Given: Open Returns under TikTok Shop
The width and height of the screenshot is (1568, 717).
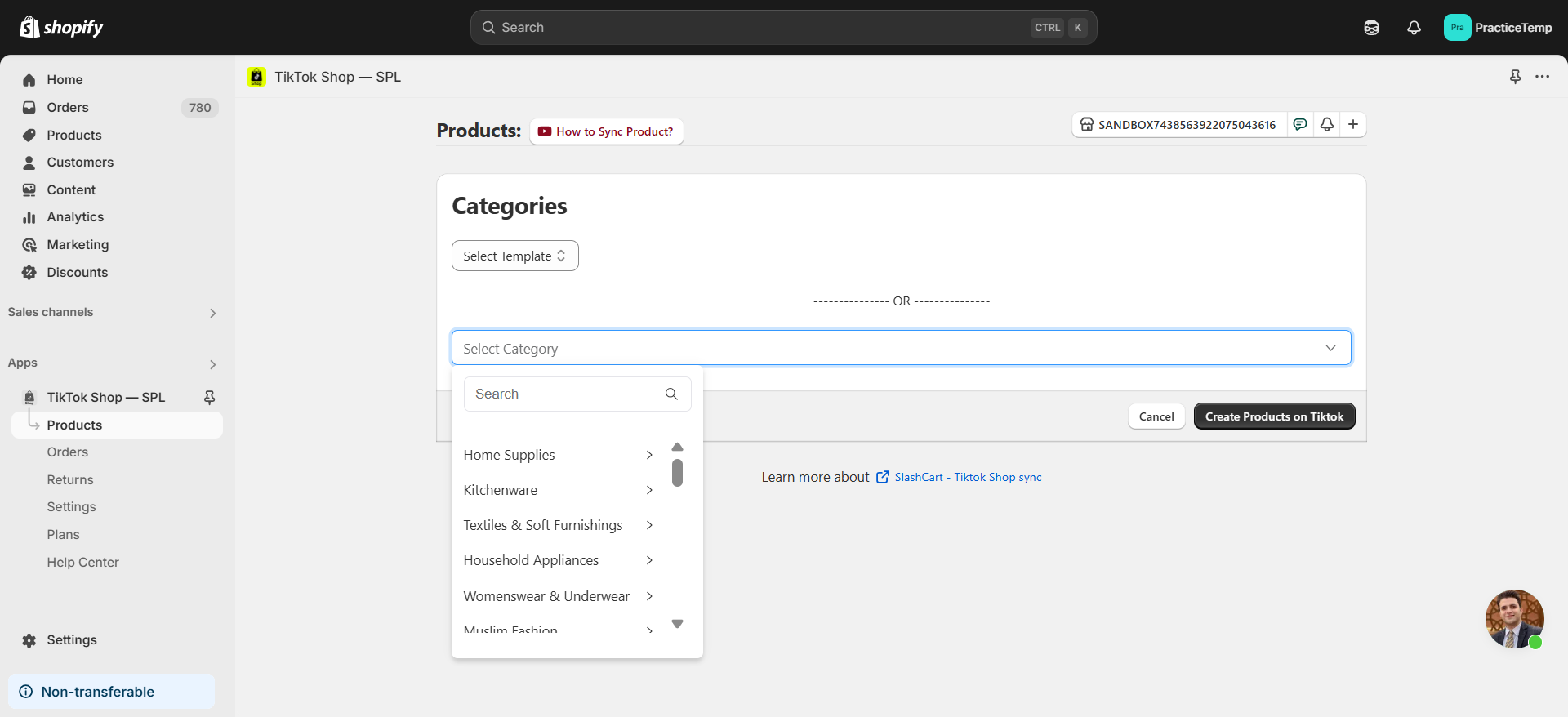Looking at the screenshot, I should coord(70,480).
